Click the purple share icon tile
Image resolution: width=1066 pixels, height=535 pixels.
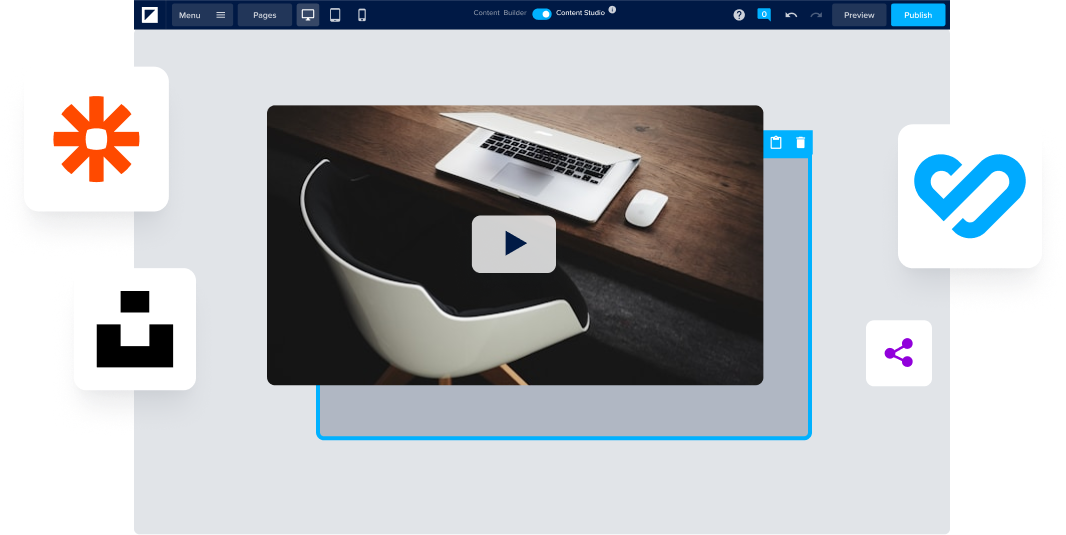898,353
